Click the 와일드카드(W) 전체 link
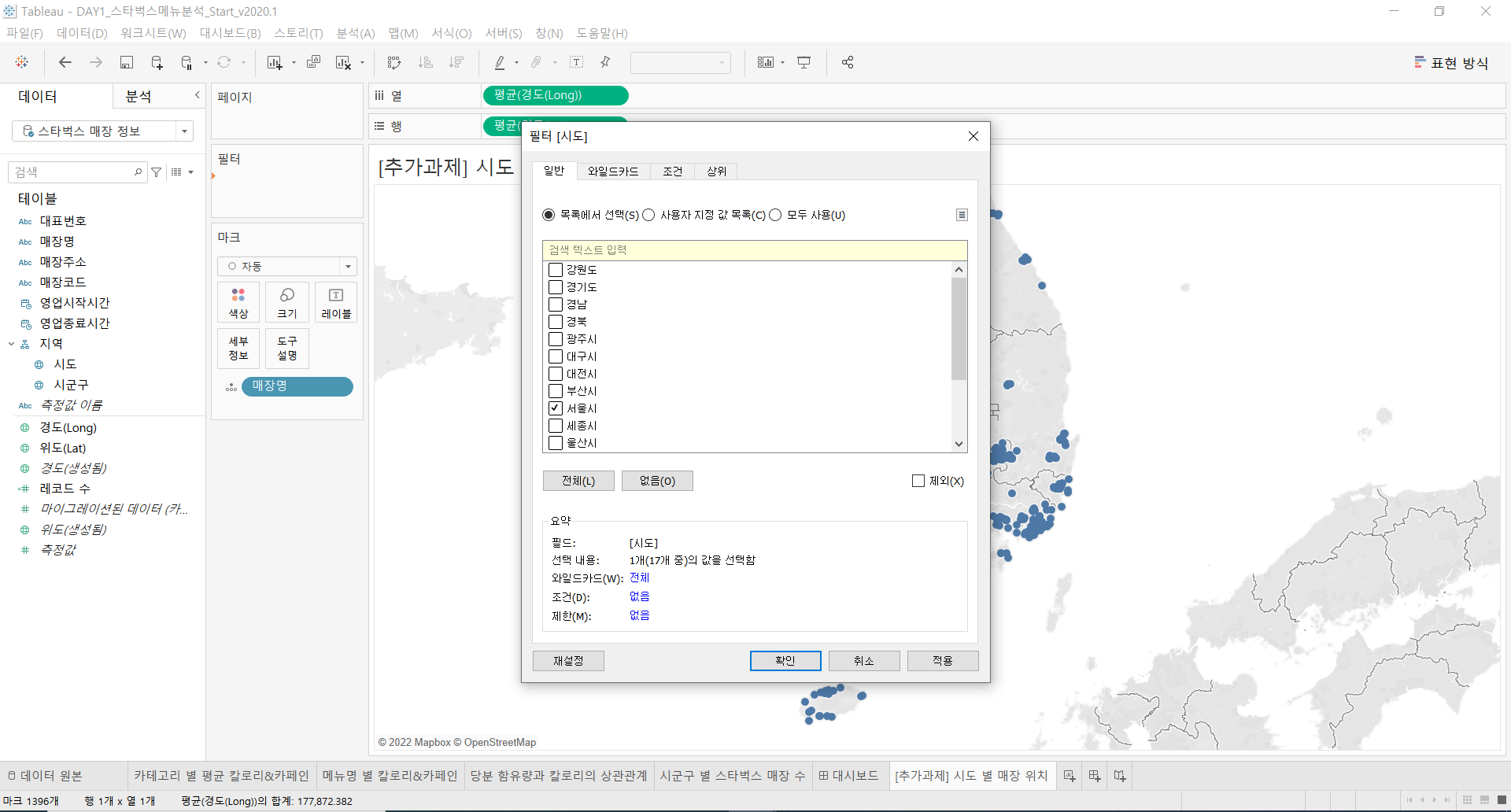1511x812 pixels. point(639,578)
